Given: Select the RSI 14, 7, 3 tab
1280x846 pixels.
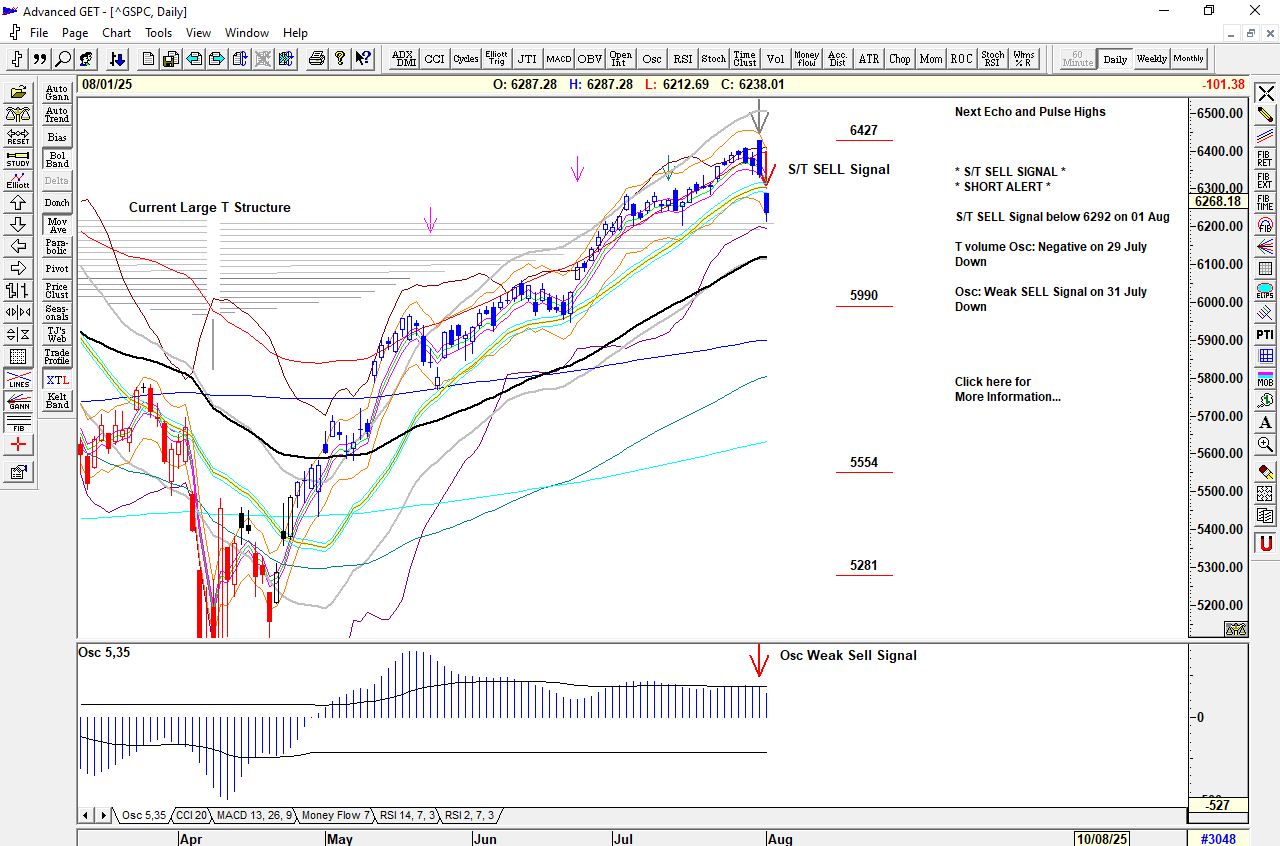Looking at the screenshot, I should (408, 815).
